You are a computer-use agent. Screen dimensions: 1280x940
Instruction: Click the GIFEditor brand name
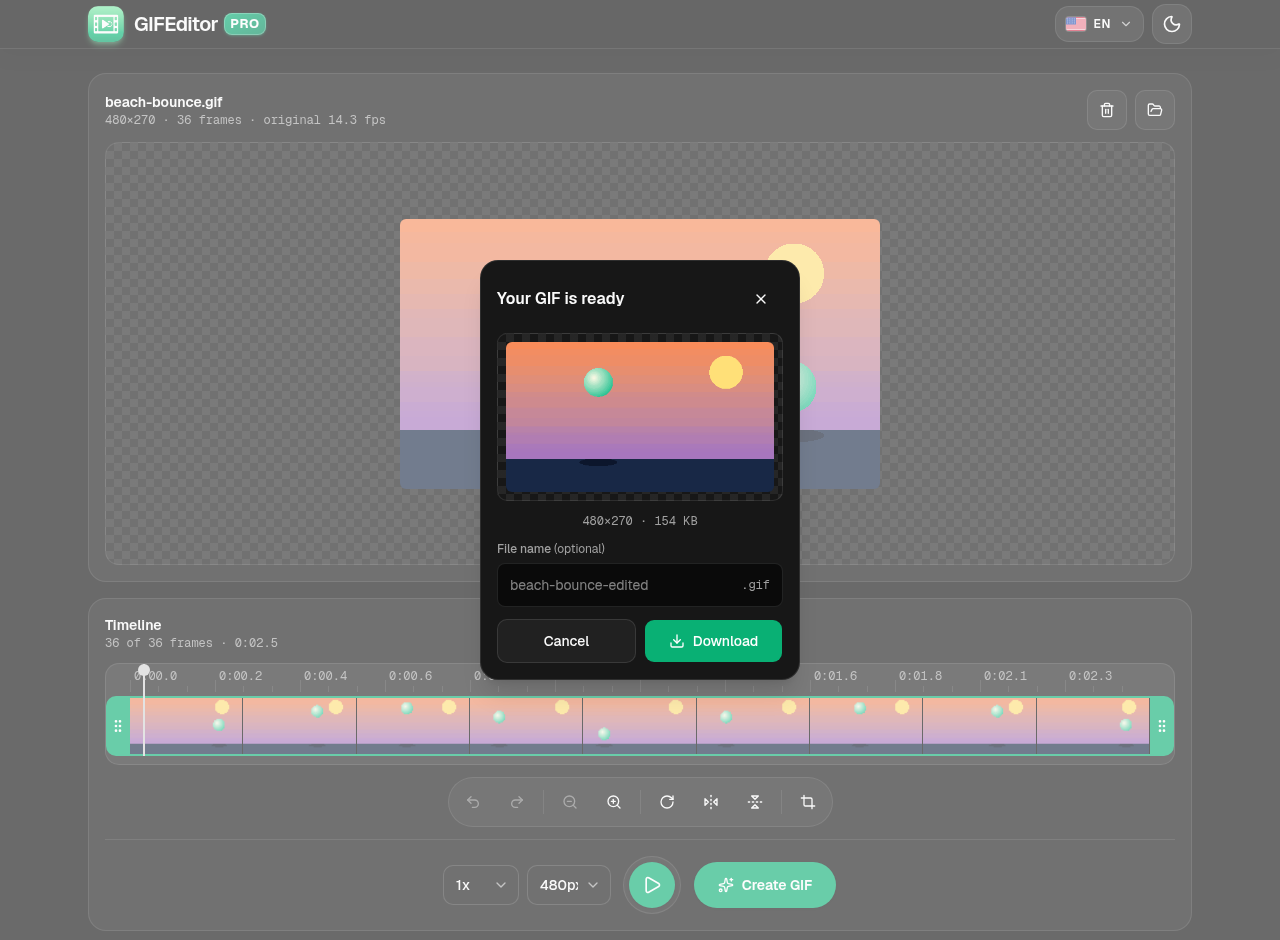coord(176,24)
